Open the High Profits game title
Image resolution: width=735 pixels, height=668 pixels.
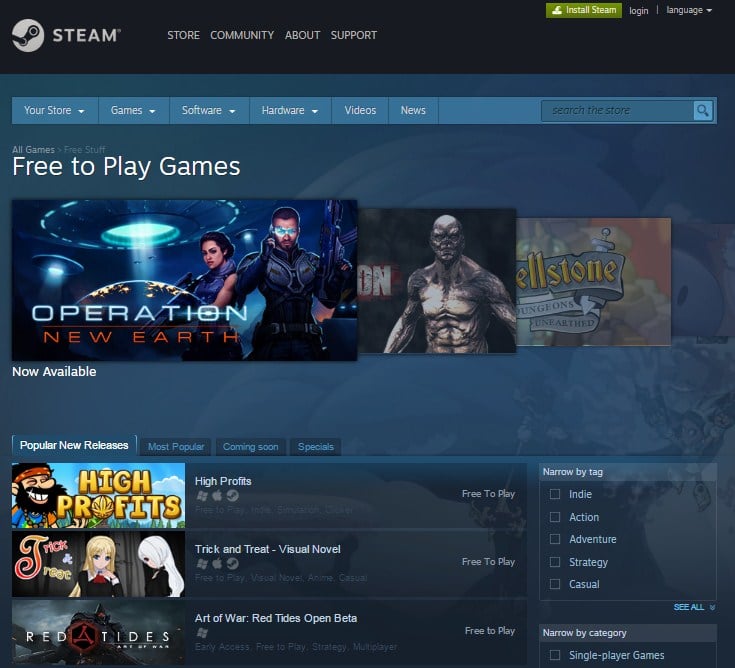click(223, 481)
